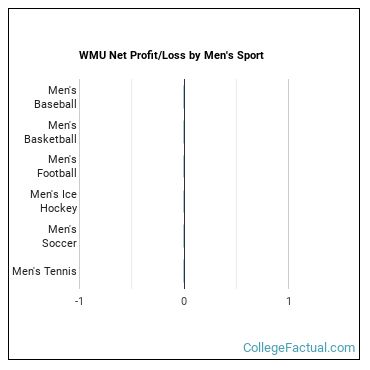Image resolution: width=370 pixels, height=370 pixels.
Task: Click the WMU Net Profit/Loss chart title
Action: click(x=171, y=55)
